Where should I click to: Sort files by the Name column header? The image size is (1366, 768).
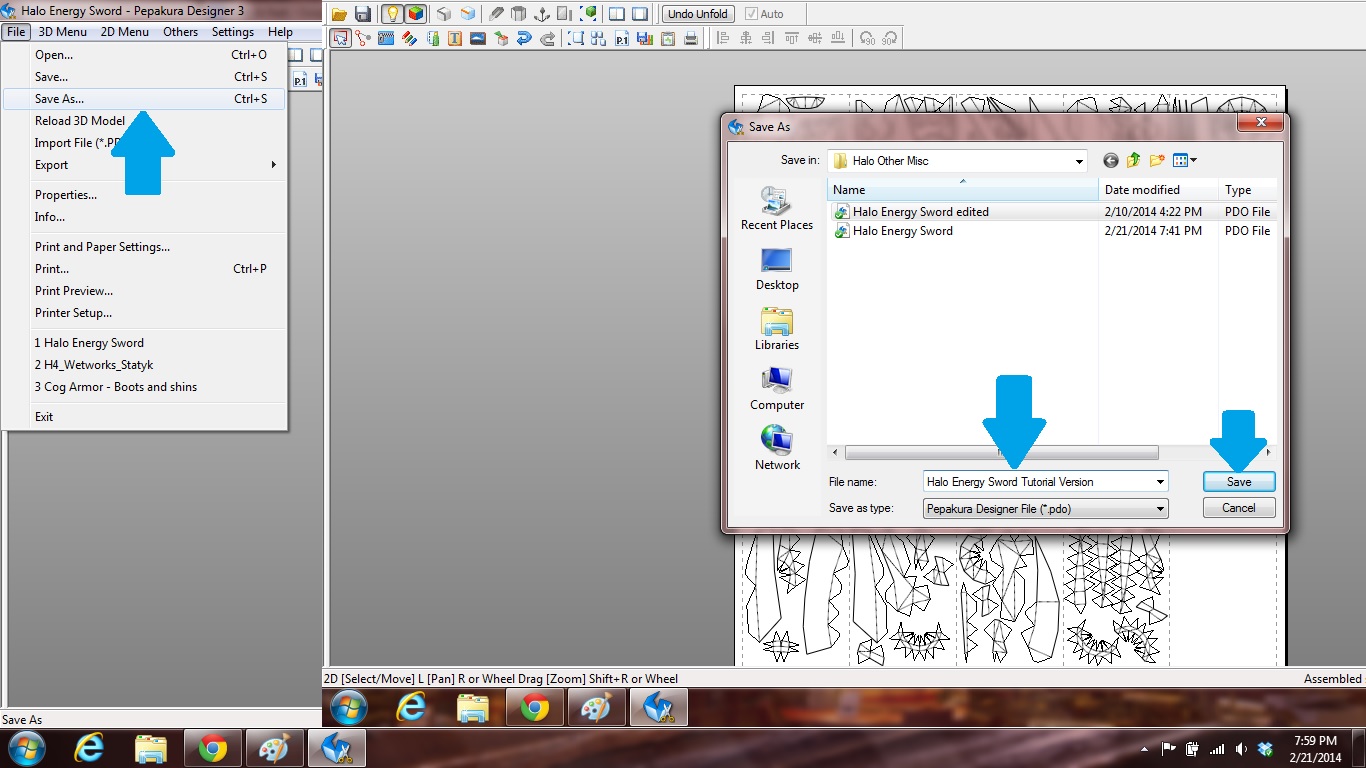click(963, 190)
